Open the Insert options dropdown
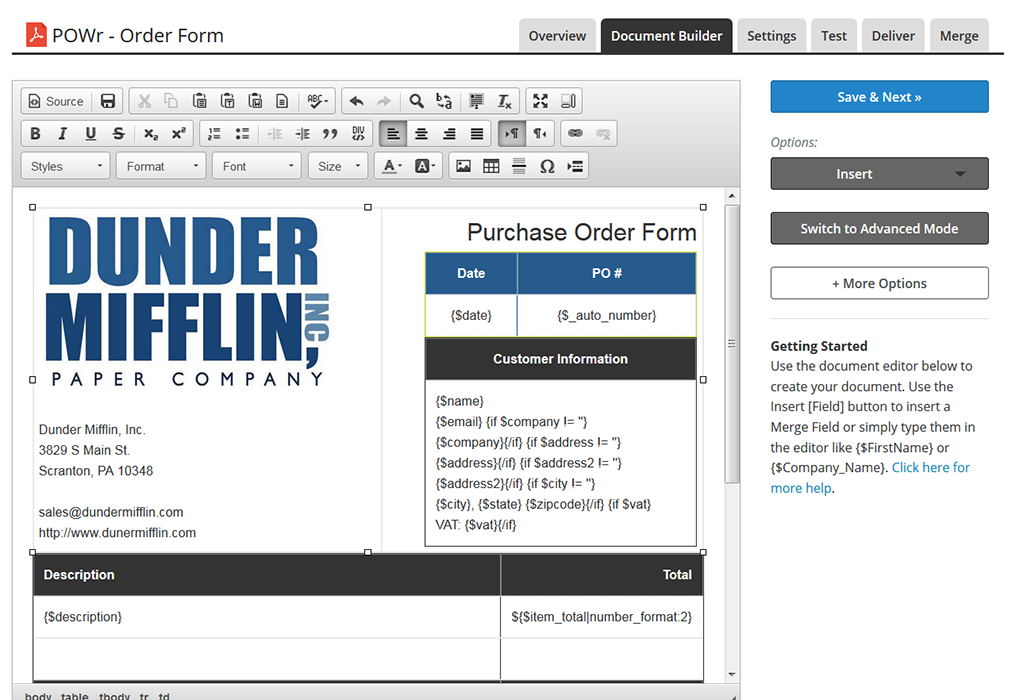Viewport: 1016px width, 700px height. (879, 174)
